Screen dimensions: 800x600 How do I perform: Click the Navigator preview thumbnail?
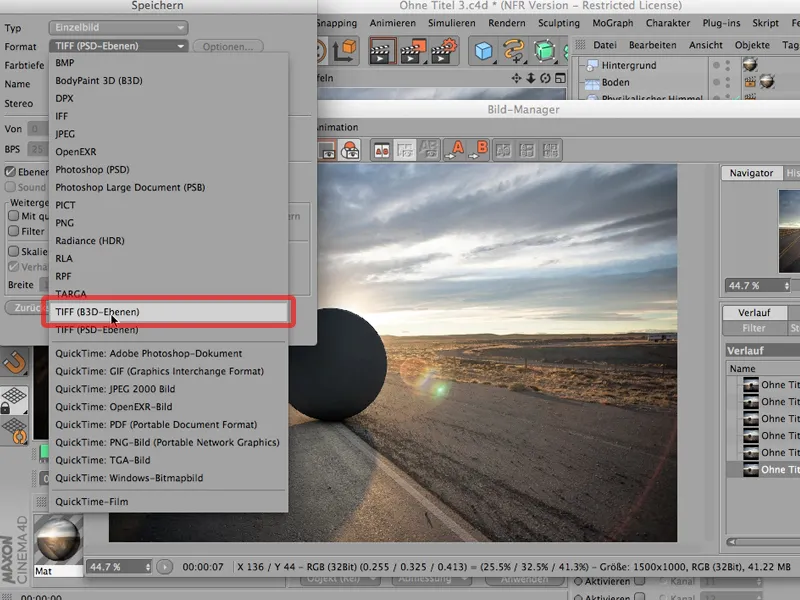(789, 231)
